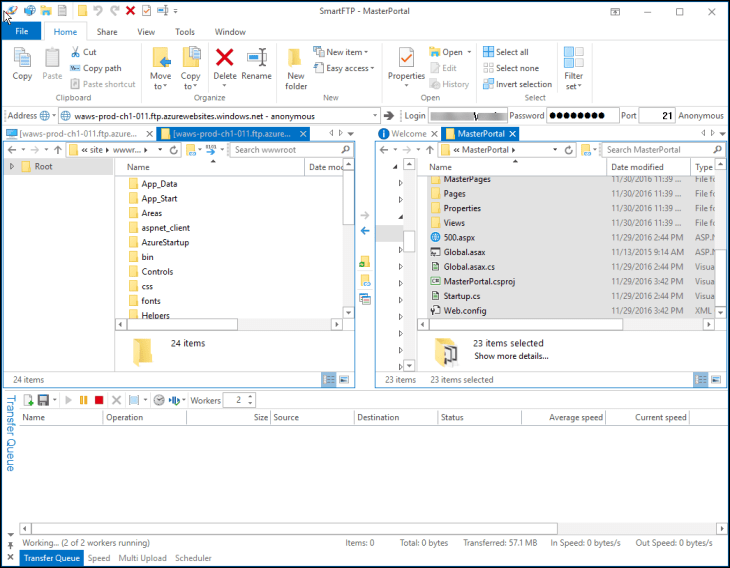Switch to the Tools ribbon tab
The height and width of the screenshot is (568, 730).
click(185, 32)
